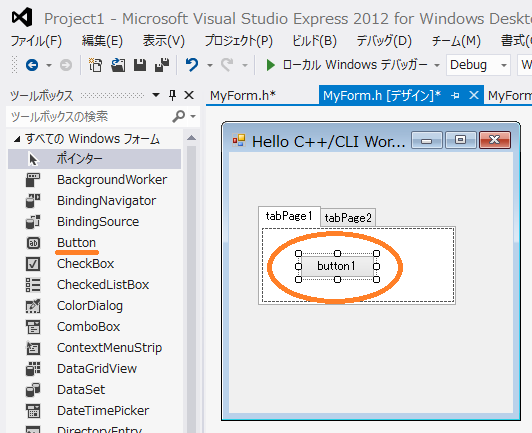
Task: Select the DataSet toolbox icon
Action: click(x=33, y=390)
